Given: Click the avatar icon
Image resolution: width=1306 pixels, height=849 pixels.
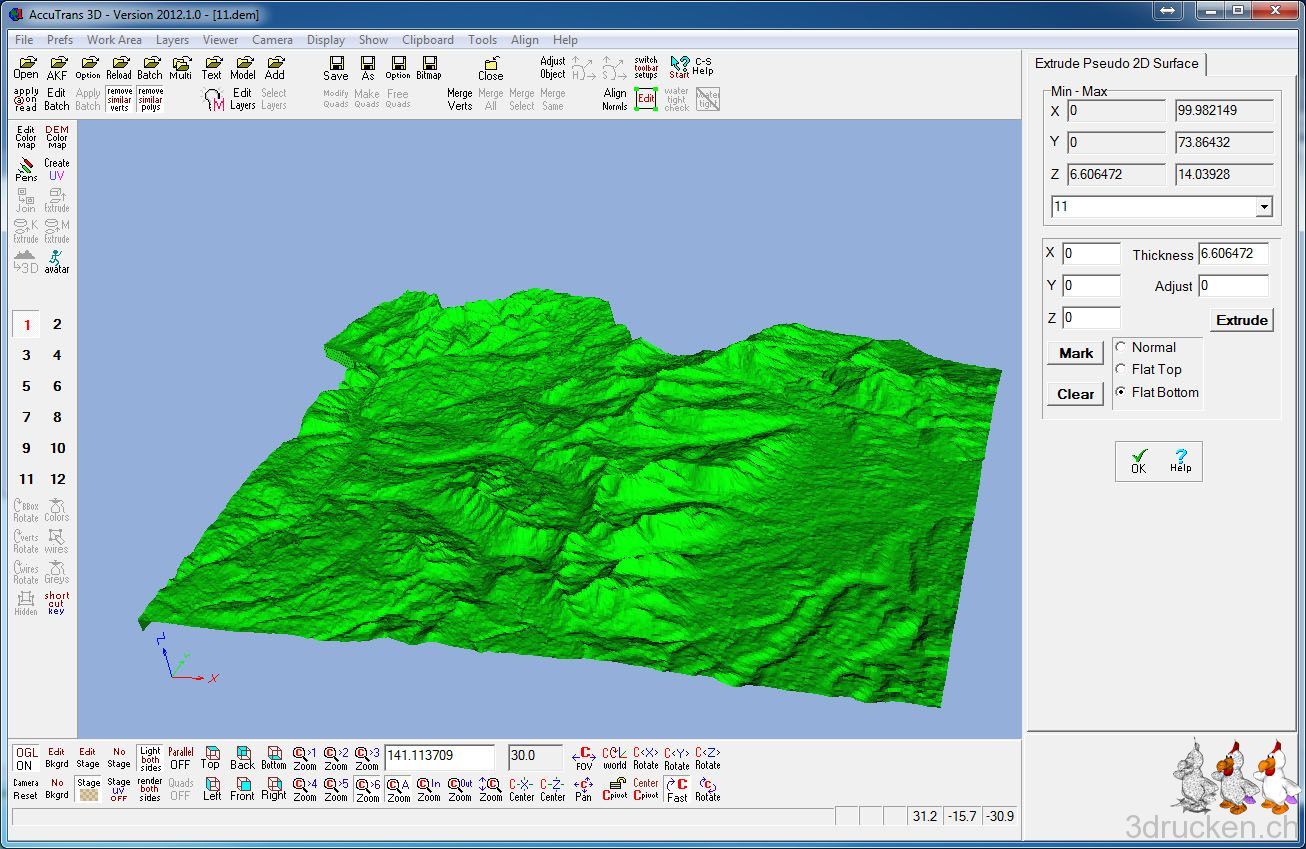Looking at the screenshot, I should (57, 262).
